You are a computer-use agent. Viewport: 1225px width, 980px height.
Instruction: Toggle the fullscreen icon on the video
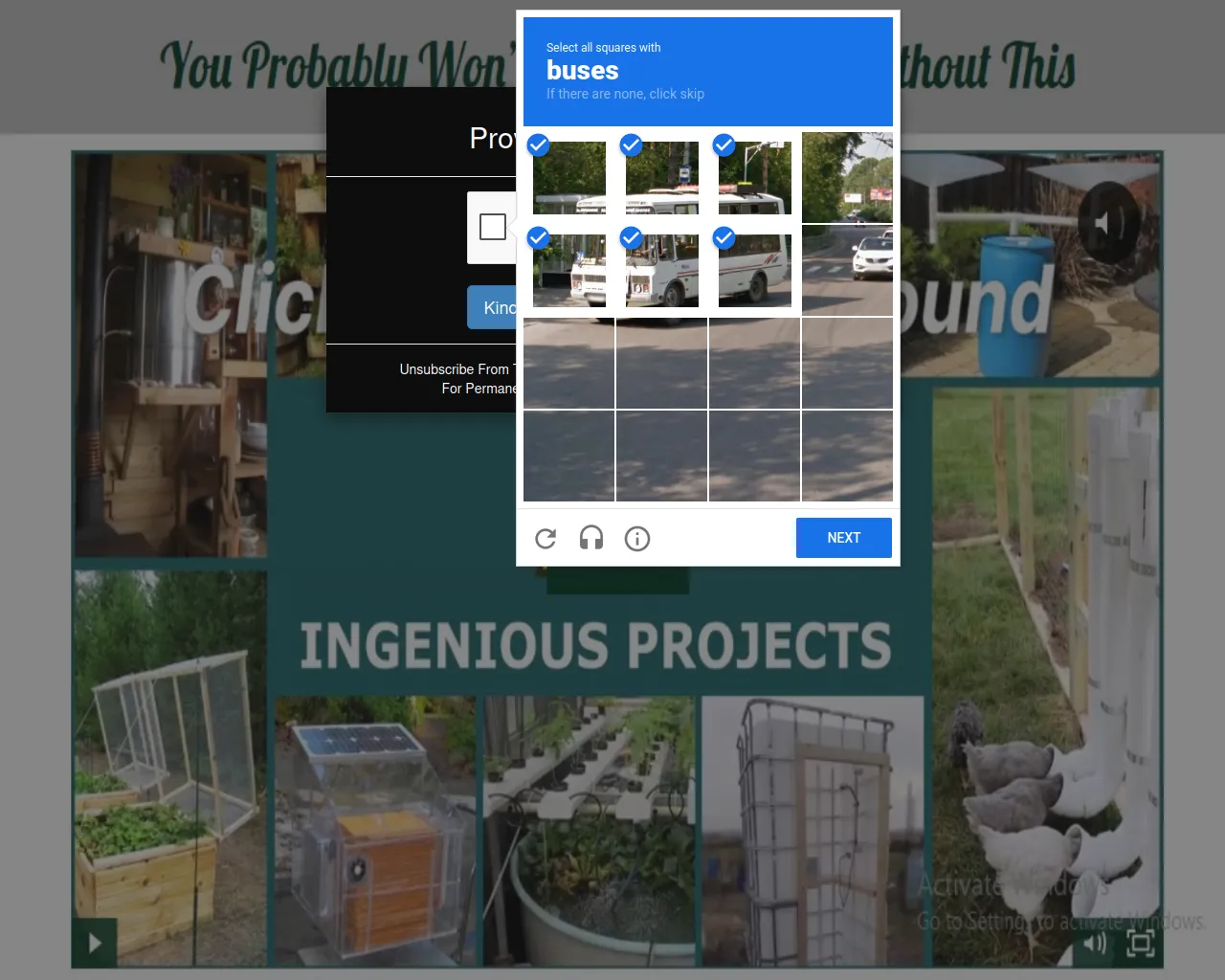(1141, 944)
